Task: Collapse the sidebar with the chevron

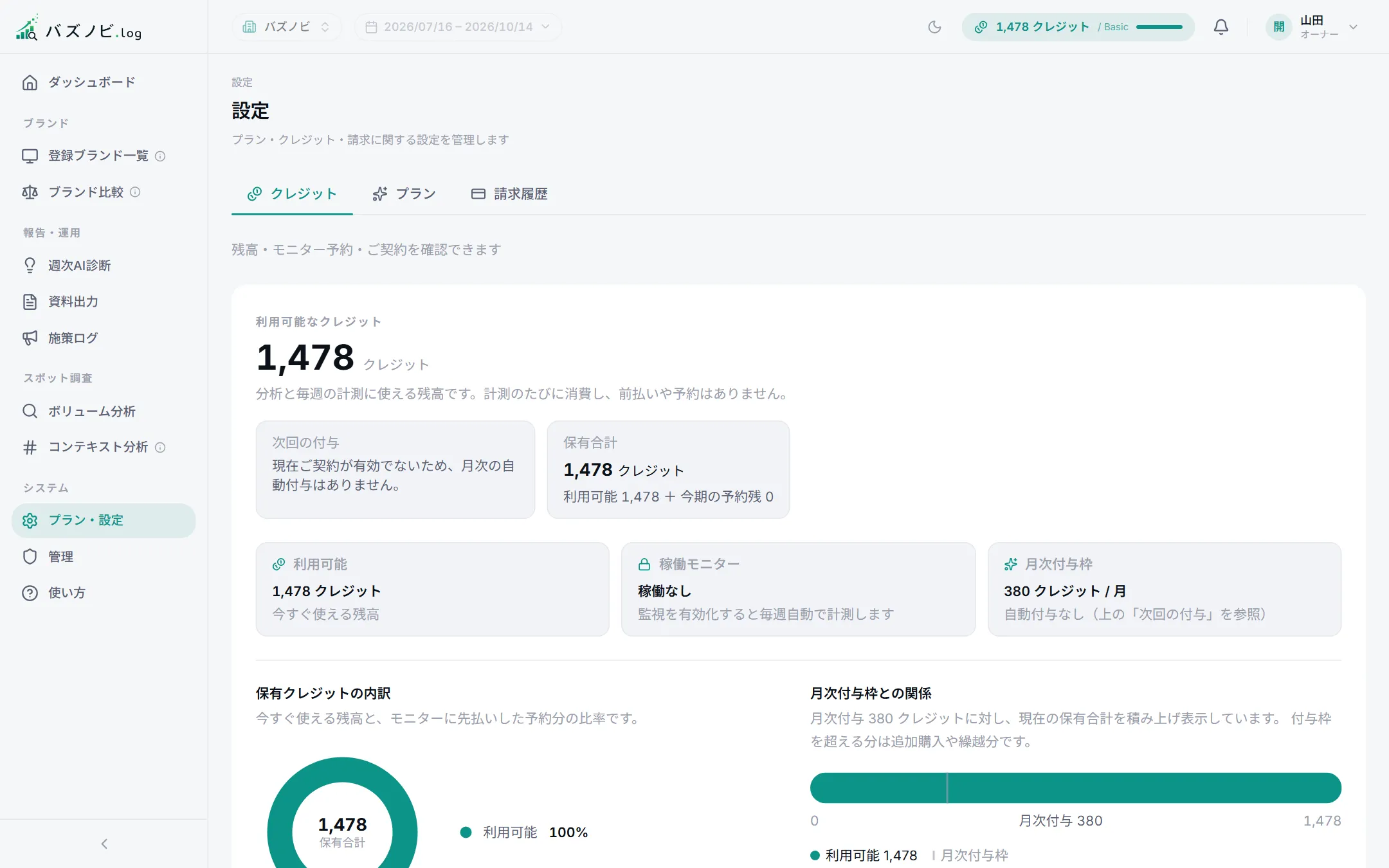Action: tap(104, 844)
